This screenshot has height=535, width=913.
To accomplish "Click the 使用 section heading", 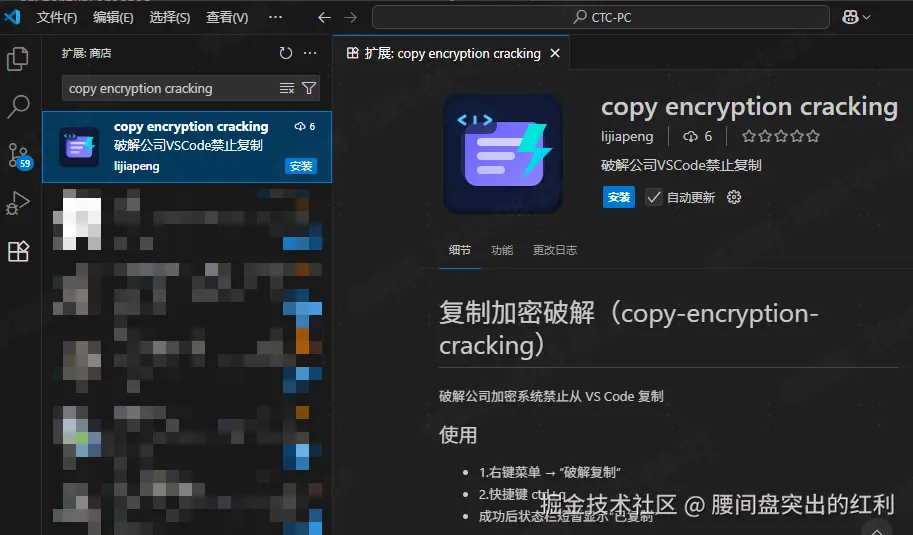I will [x=458, y=435].
